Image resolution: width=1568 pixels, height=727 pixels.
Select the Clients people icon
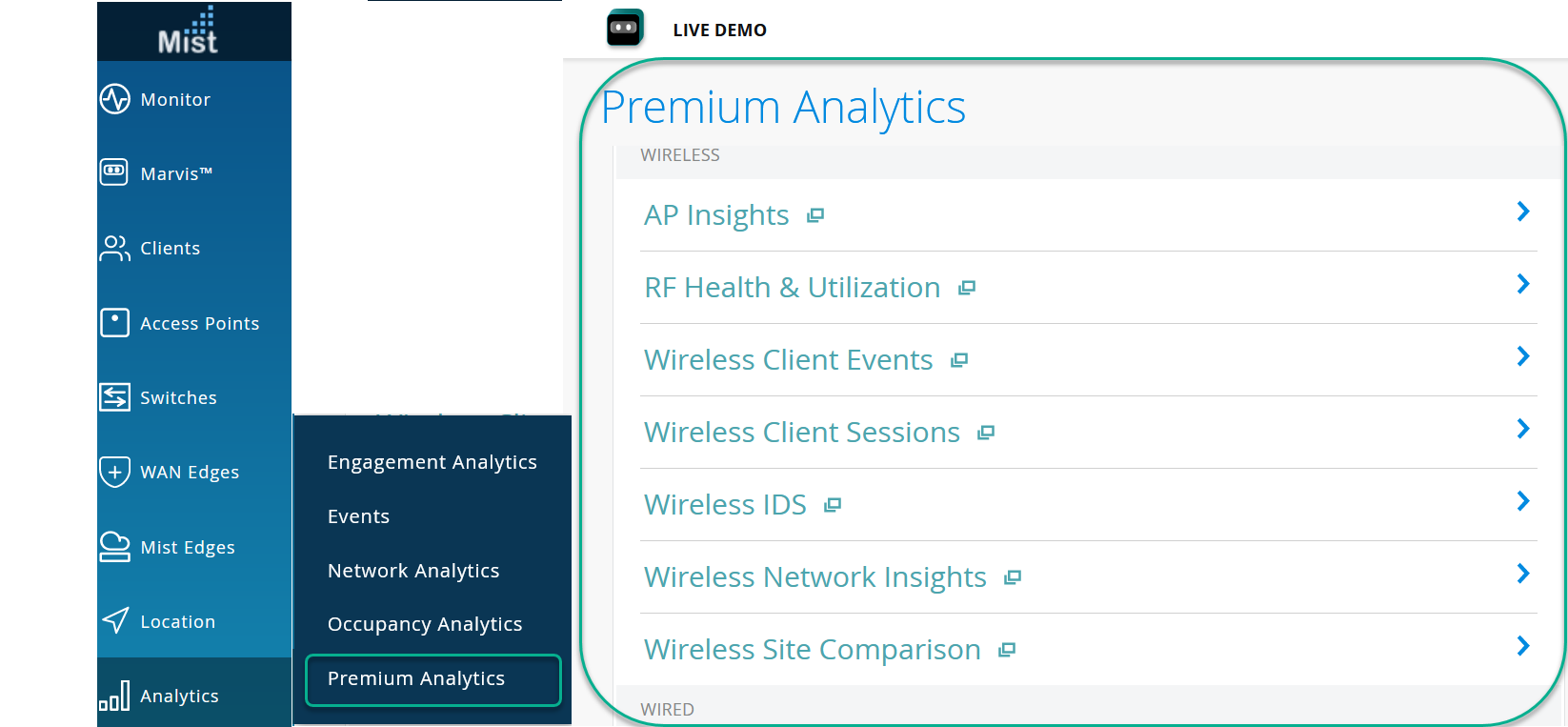(114, 248)
